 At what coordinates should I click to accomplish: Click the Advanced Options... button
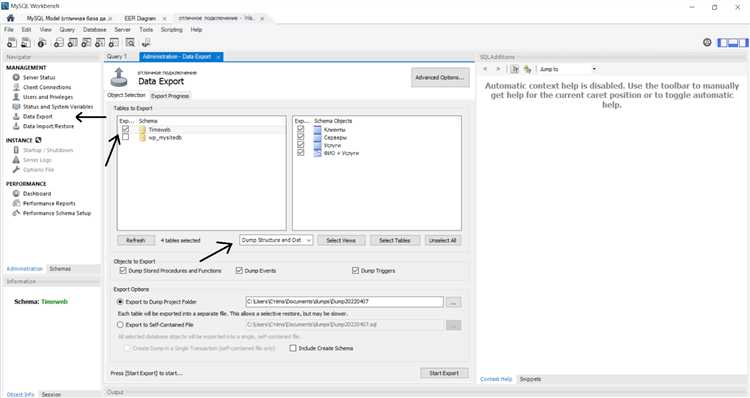click(440, 77)
